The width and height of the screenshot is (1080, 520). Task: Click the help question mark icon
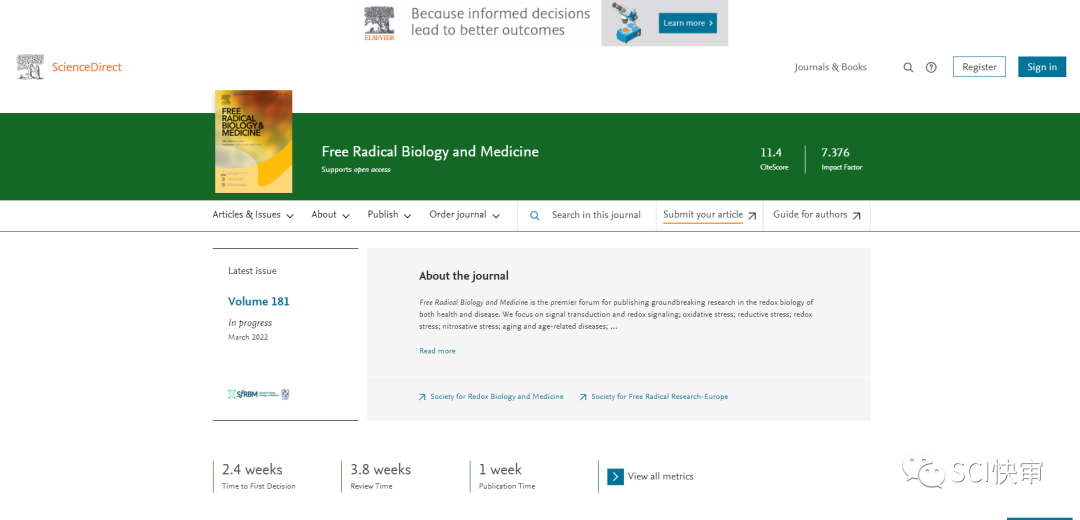pos(931,68)
